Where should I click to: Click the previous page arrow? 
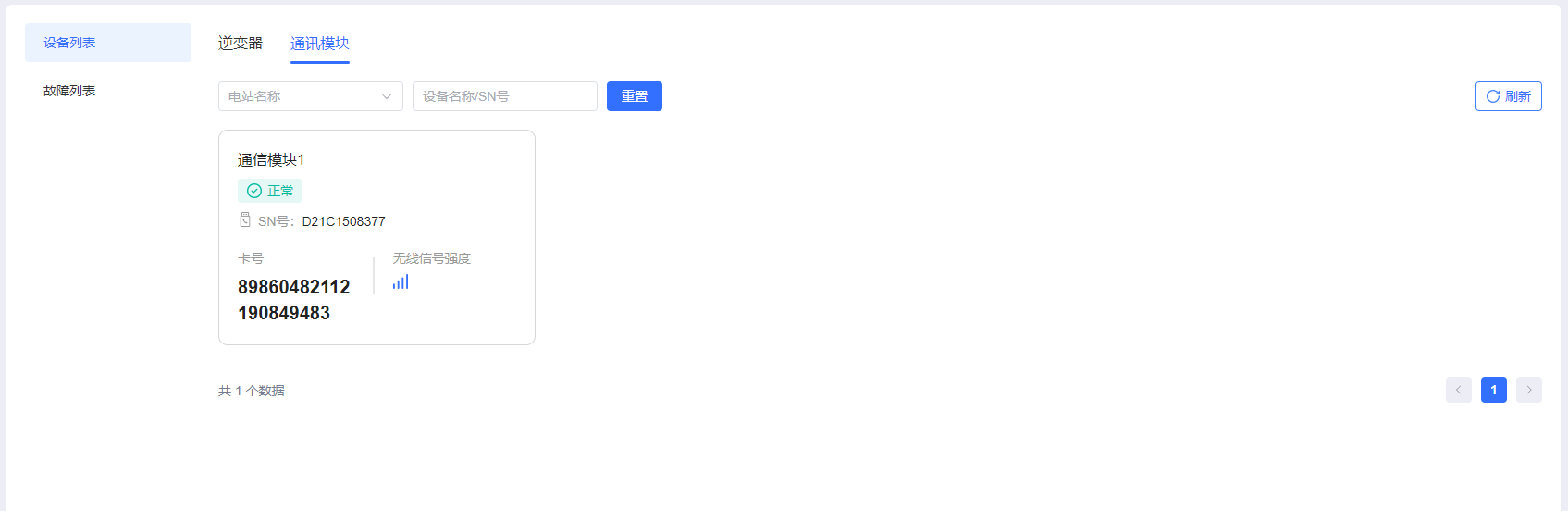[x=1459, y=390]
